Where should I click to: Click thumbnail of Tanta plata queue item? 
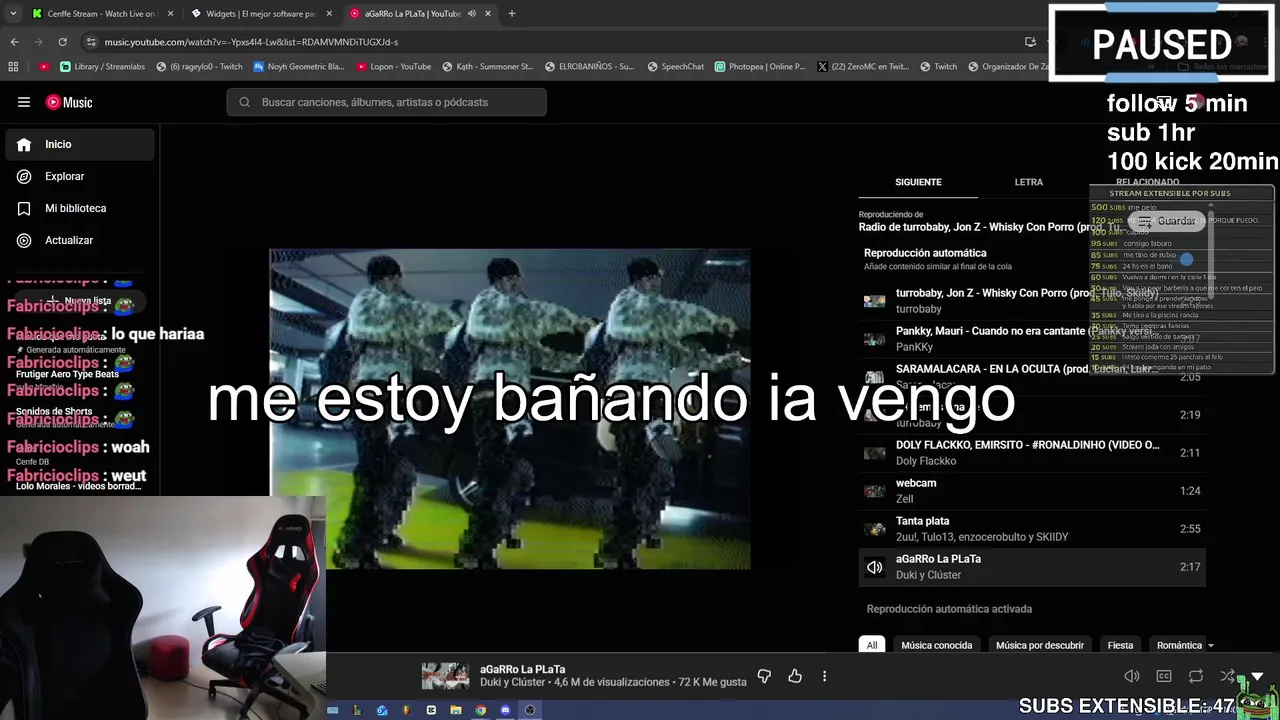click(875, 529)
